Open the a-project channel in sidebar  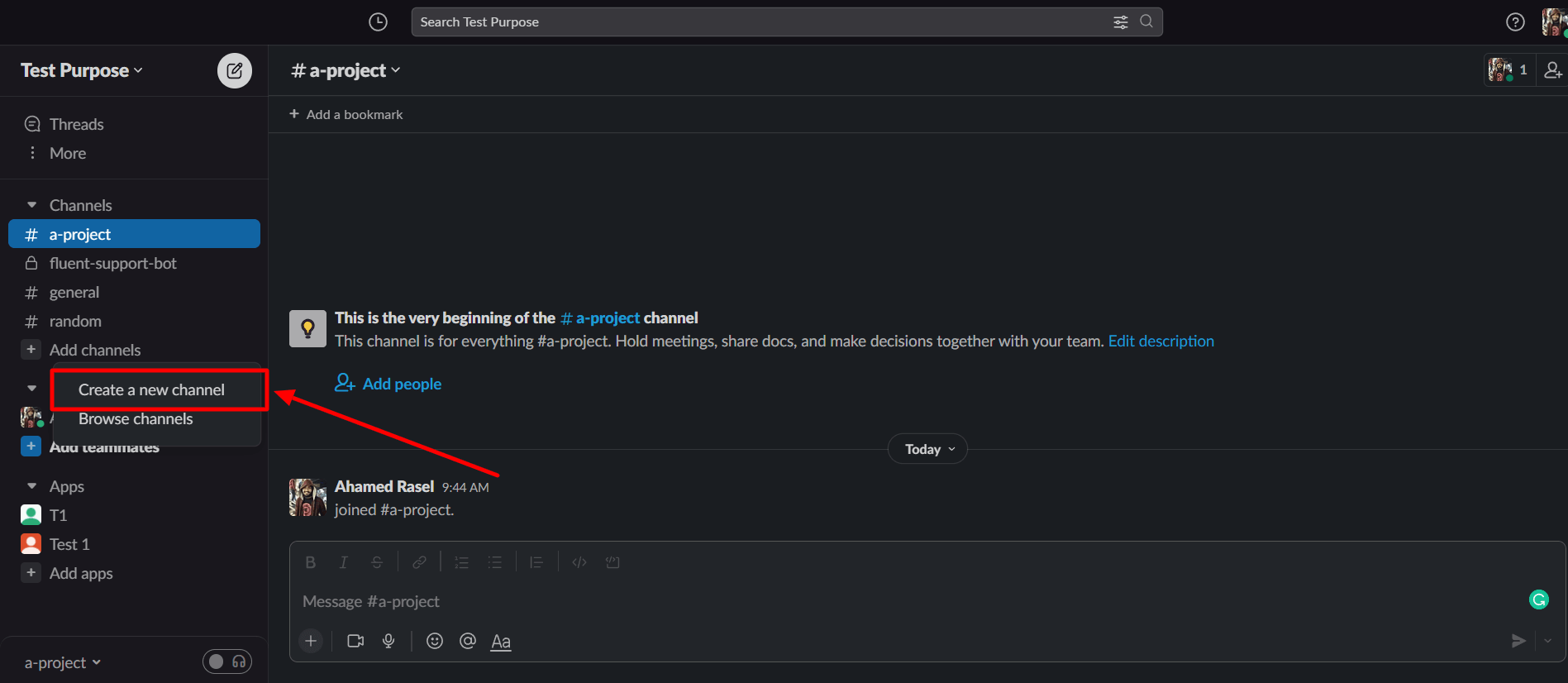tap(134, 234)
